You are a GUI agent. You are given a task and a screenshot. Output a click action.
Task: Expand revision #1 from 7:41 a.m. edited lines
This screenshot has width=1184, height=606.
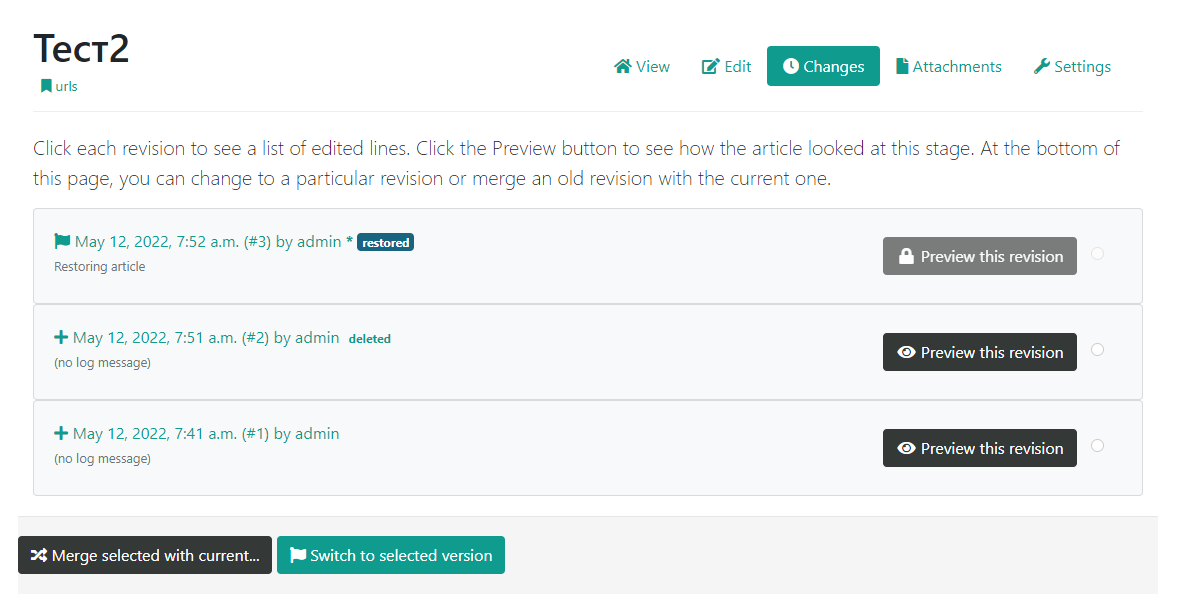tap(205, 434)
